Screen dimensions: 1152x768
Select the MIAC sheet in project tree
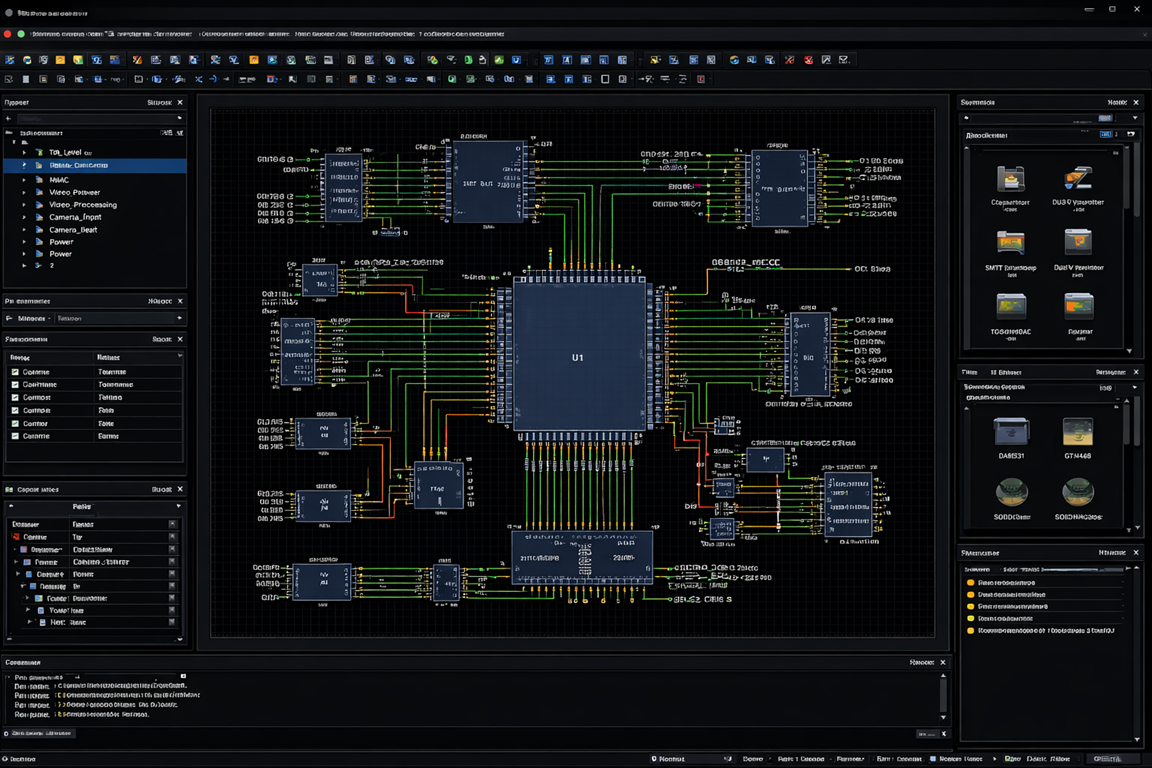(x=59, y=180)
